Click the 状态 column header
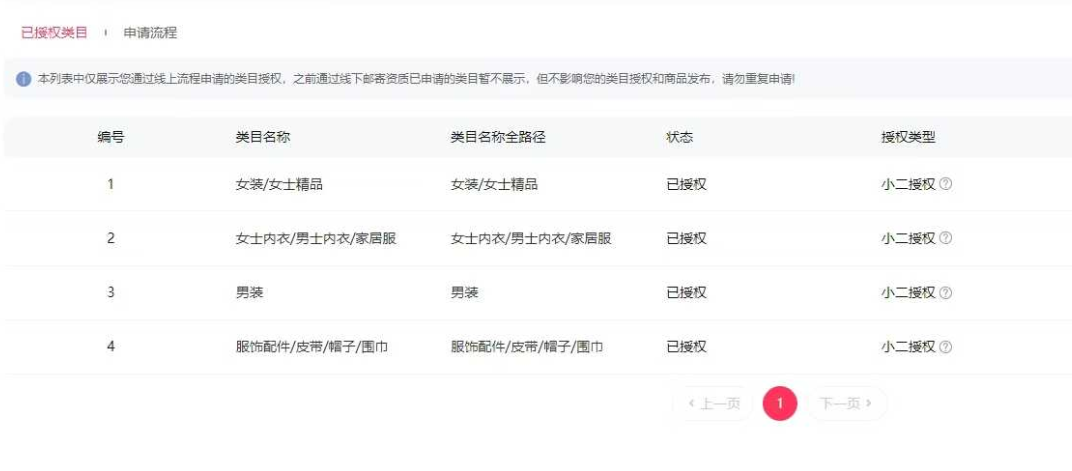 680,137
